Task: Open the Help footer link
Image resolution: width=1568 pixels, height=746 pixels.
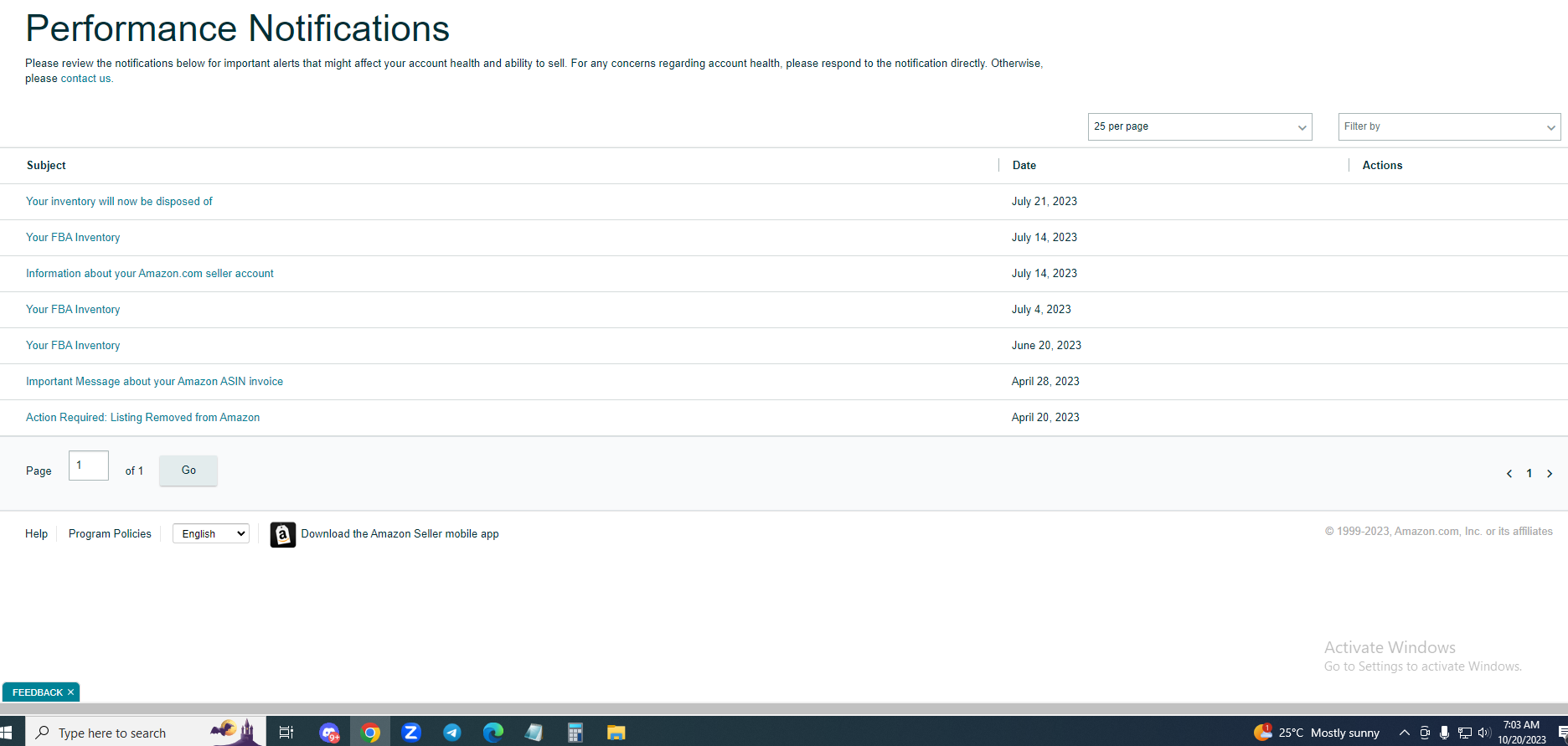Action: pos(36,534)
